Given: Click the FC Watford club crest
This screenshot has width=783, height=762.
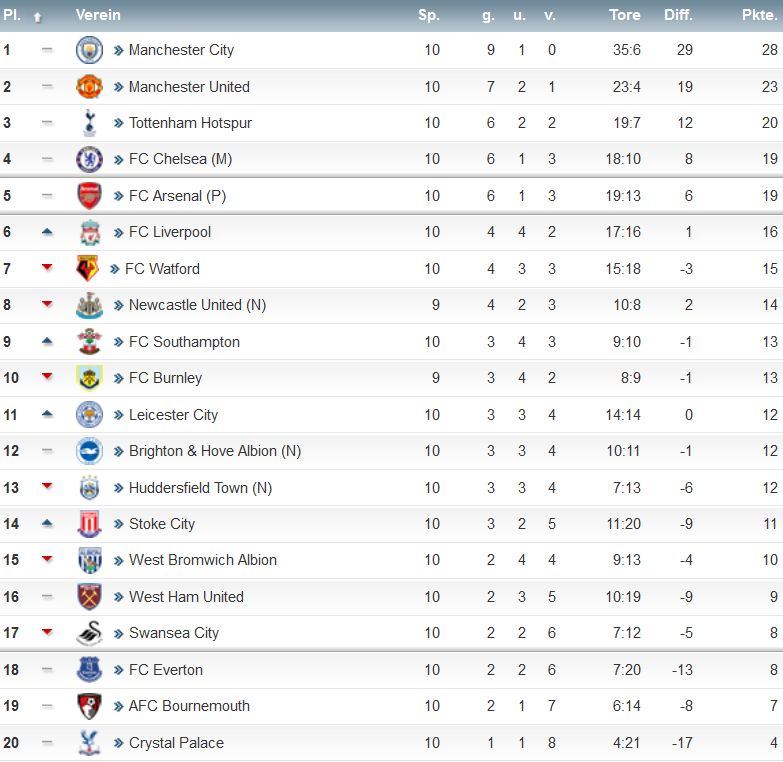Looking at the screenshot, I should (87, 269).
